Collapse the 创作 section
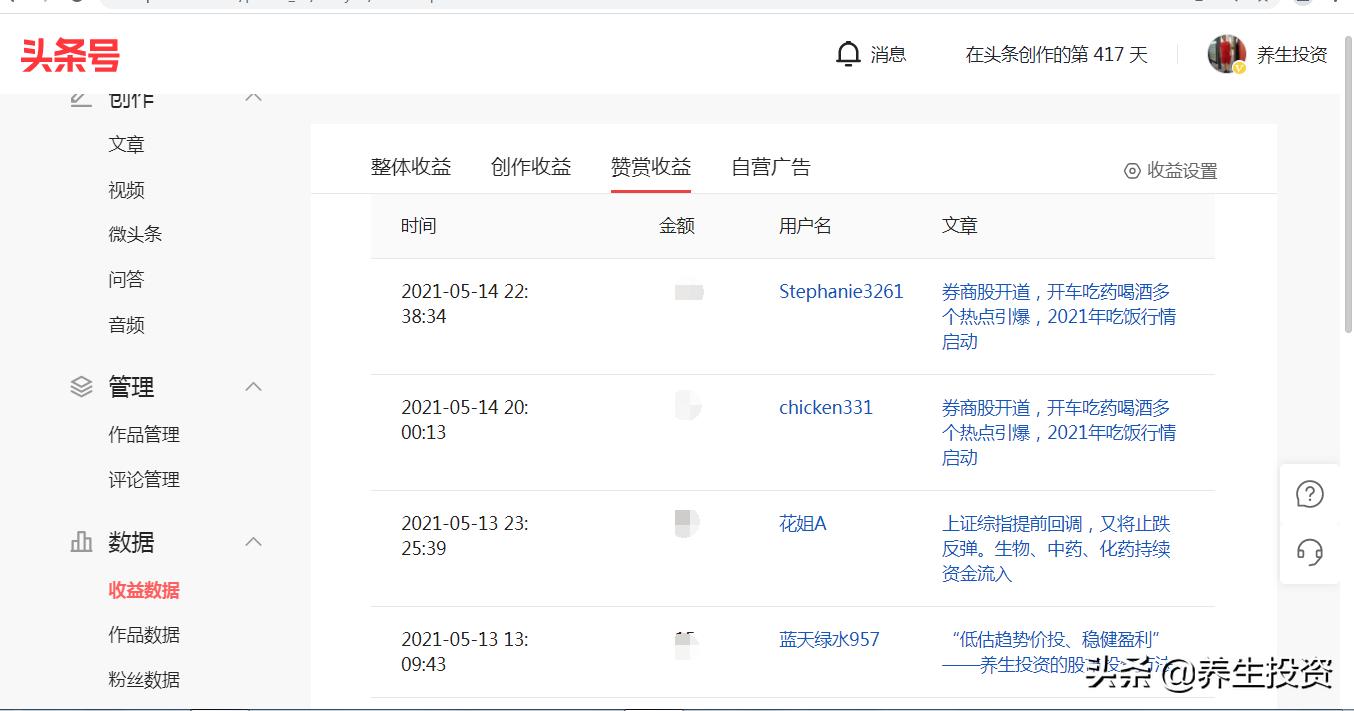Viewport: 1354px width, 711px height. point(253,97)
